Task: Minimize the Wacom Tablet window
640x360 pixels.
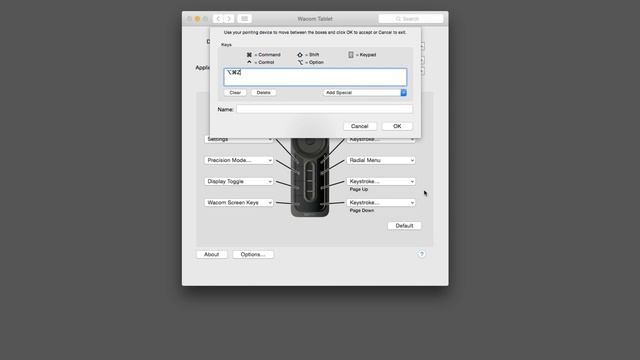Action: (198, 19)
